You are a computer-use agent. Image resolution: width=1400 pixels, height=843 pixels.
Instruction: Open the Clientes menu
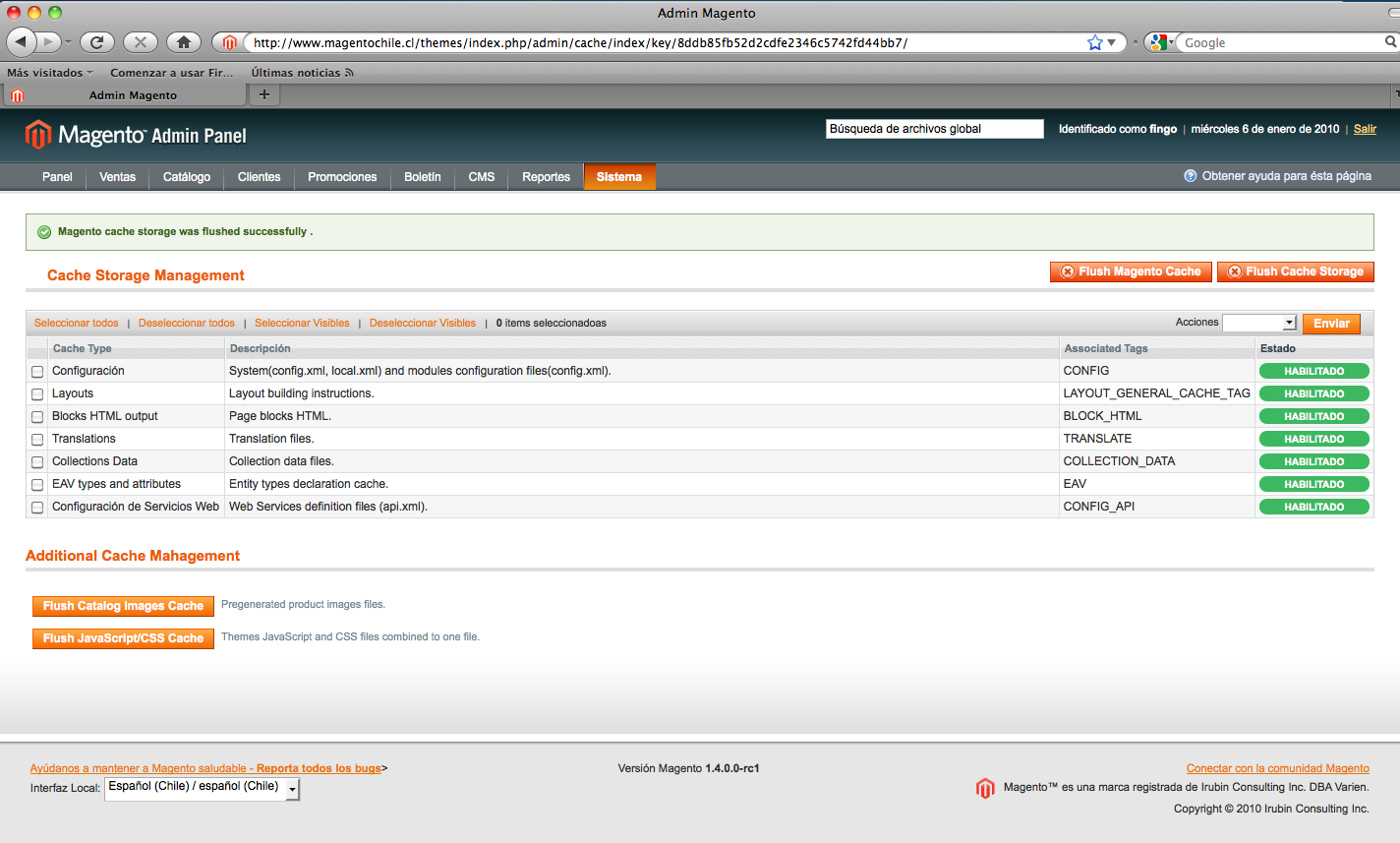pos(260,177)
